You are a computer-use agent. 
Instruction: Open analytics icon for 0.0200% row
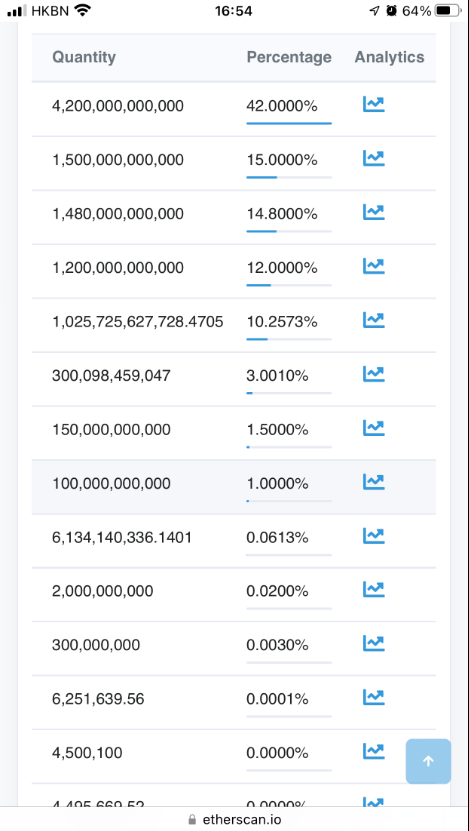click(374, 589)
